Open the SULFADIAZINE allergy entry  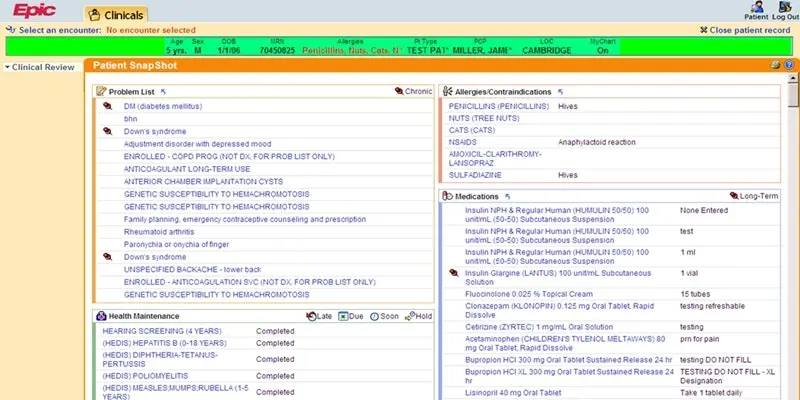tap(475, 175)
